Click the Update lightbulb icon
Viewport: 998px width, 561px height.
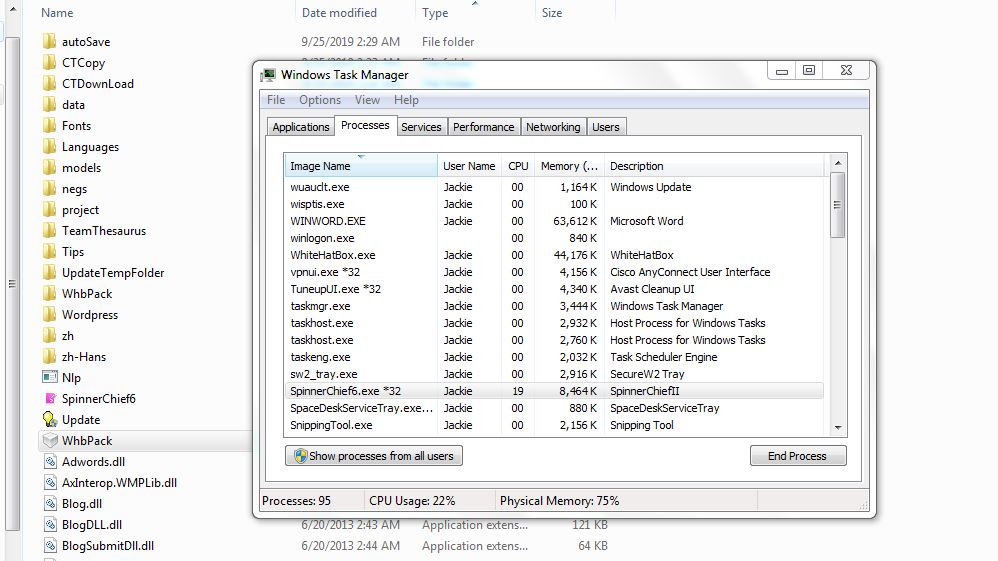[49, 419]
